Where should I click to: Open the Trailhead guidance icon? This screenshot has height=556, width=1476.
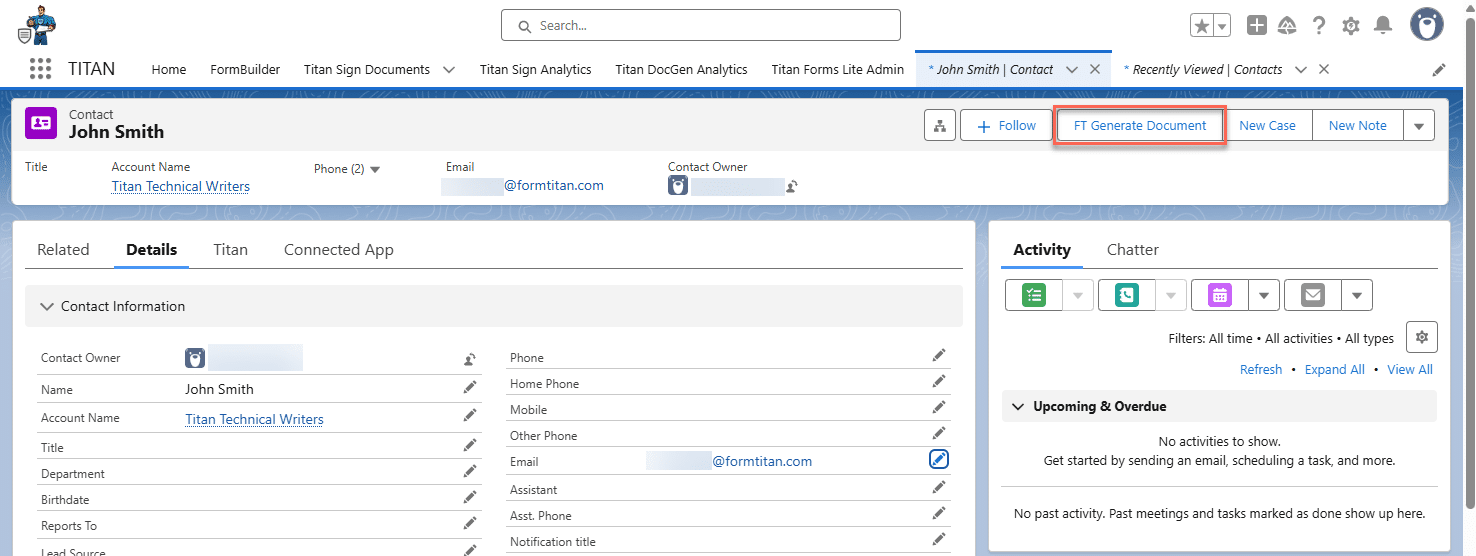[x=1288, y=26]
